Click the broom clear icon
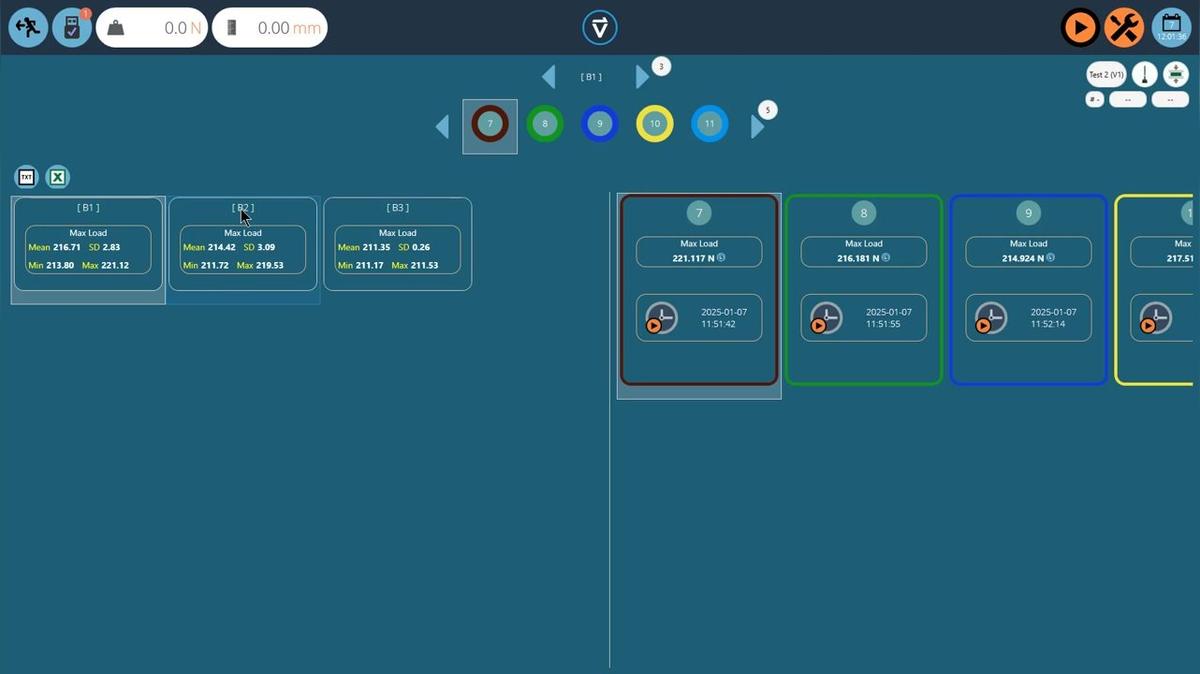Image resolution: width=1200 pixels, height=674 pixels. point(1144,75)
